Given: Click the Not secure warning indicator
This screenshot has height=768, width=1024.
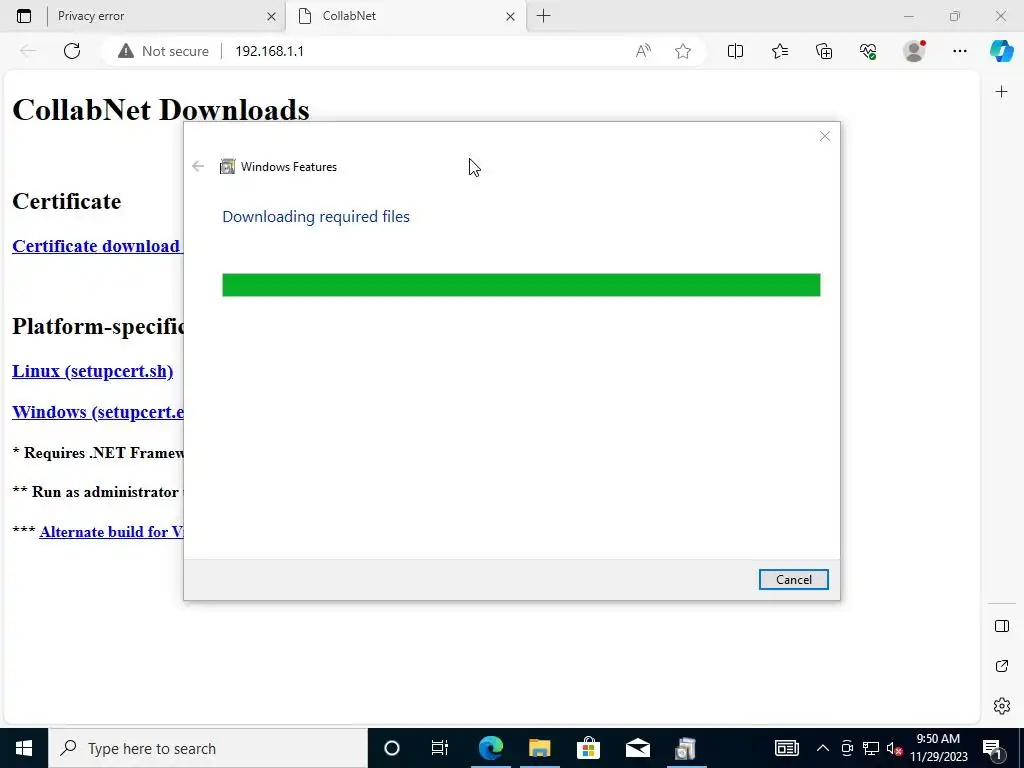Looking at the screenshot, I should coord(163,51).
